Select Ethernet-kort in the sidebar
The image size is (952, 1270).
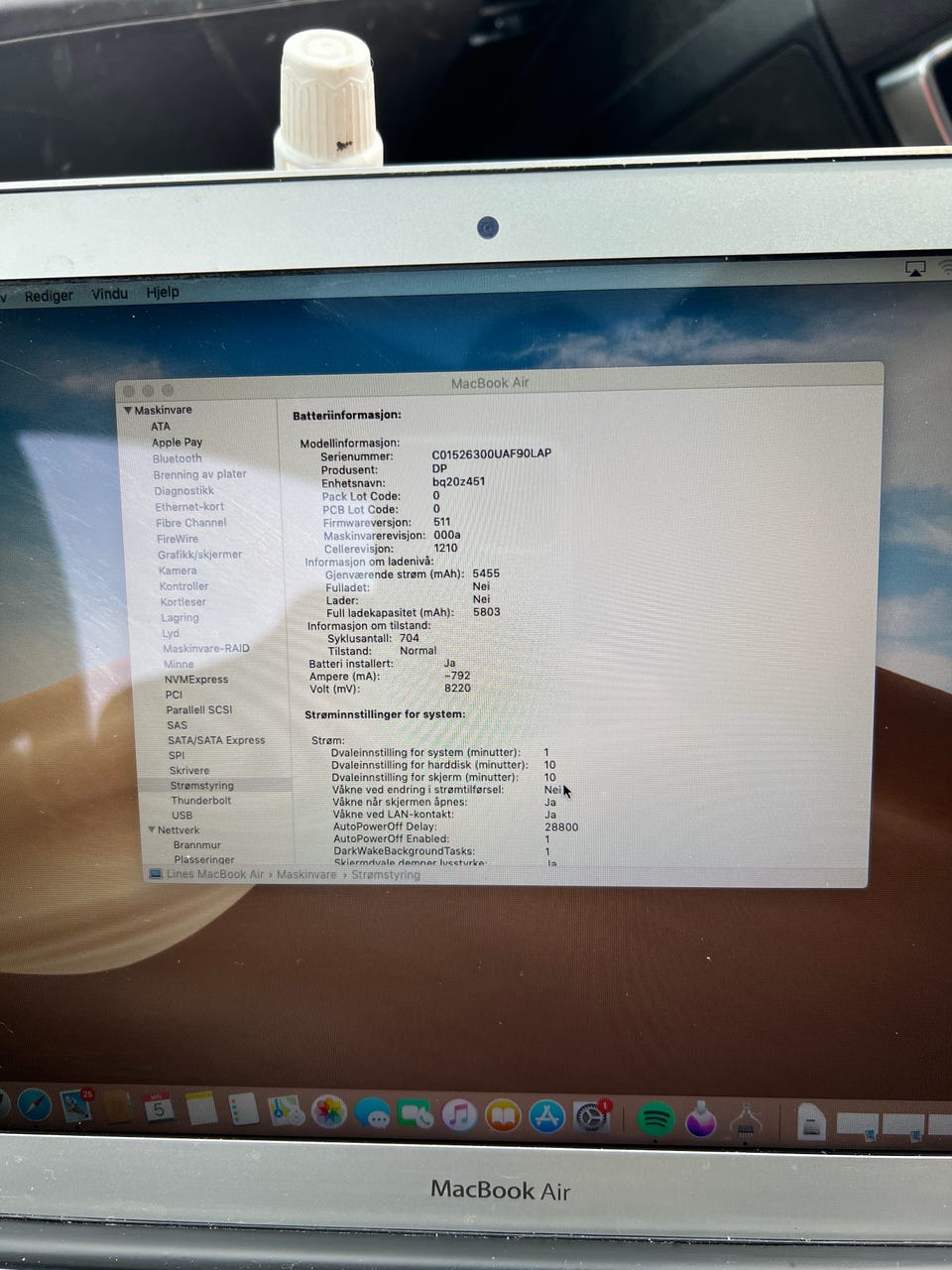coord(189,507)
